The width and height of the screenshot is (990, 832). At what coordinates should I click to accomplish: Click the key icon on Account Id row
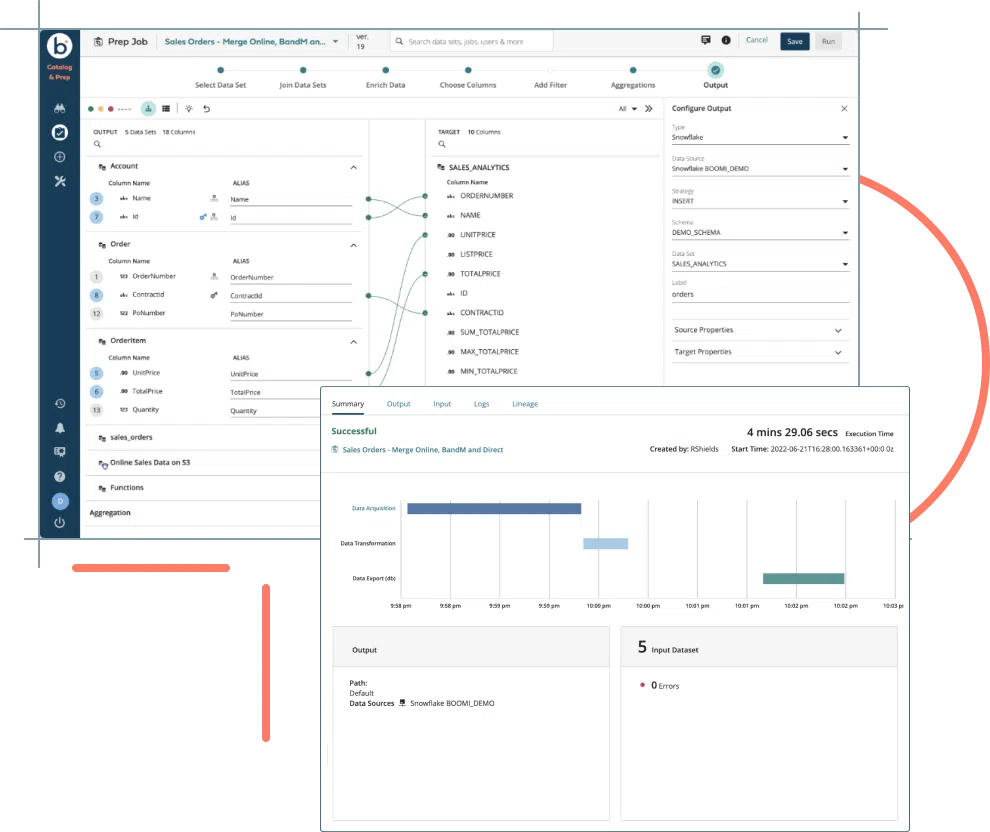tap(203, 217)
